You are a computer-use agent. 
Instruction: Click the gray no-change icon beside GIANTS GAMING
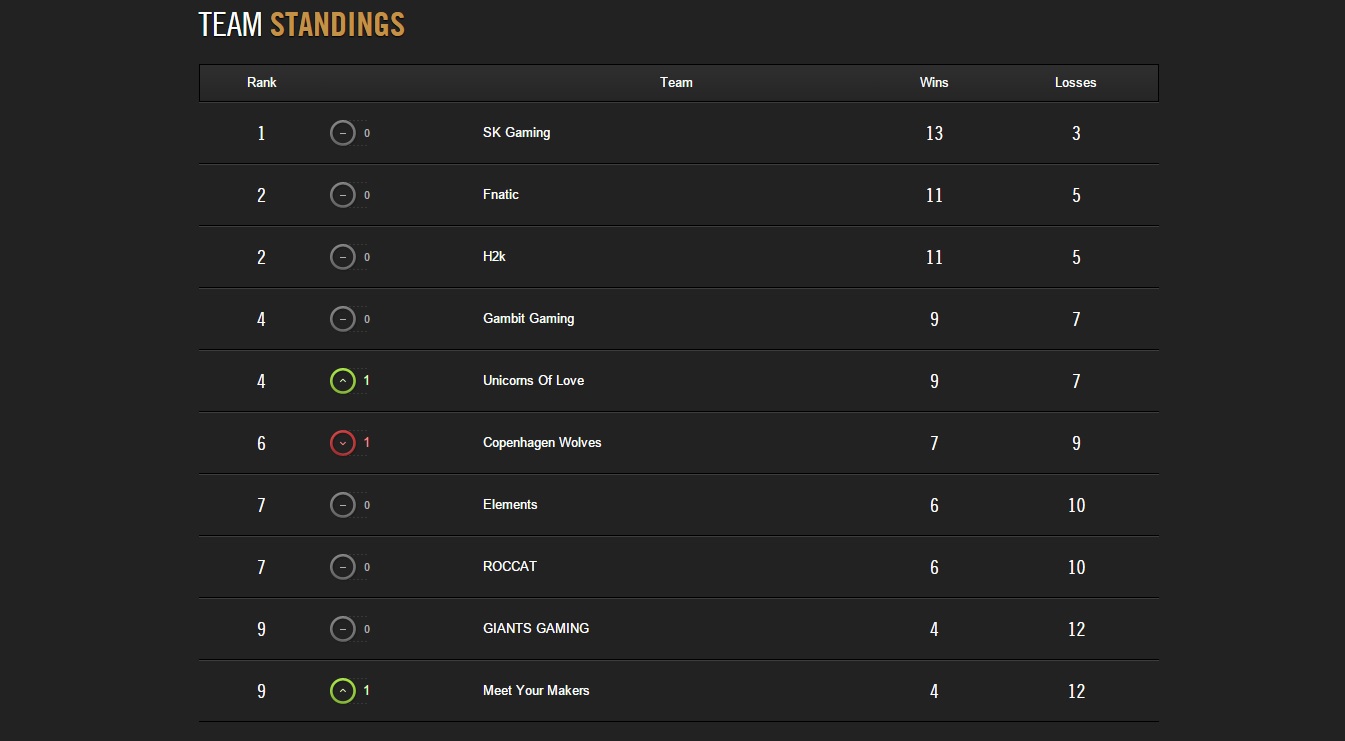point(343,629)
